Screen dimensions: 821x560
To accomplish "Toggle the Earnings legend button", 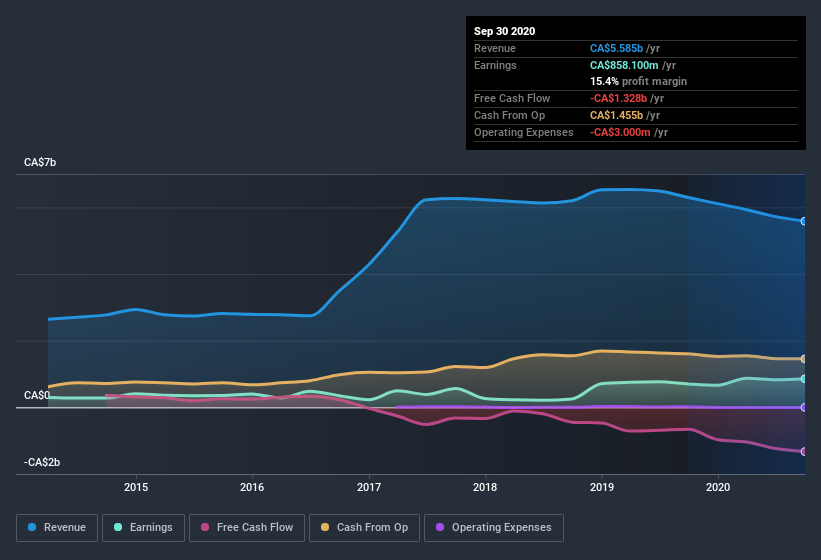I will (x=143, y=528).
